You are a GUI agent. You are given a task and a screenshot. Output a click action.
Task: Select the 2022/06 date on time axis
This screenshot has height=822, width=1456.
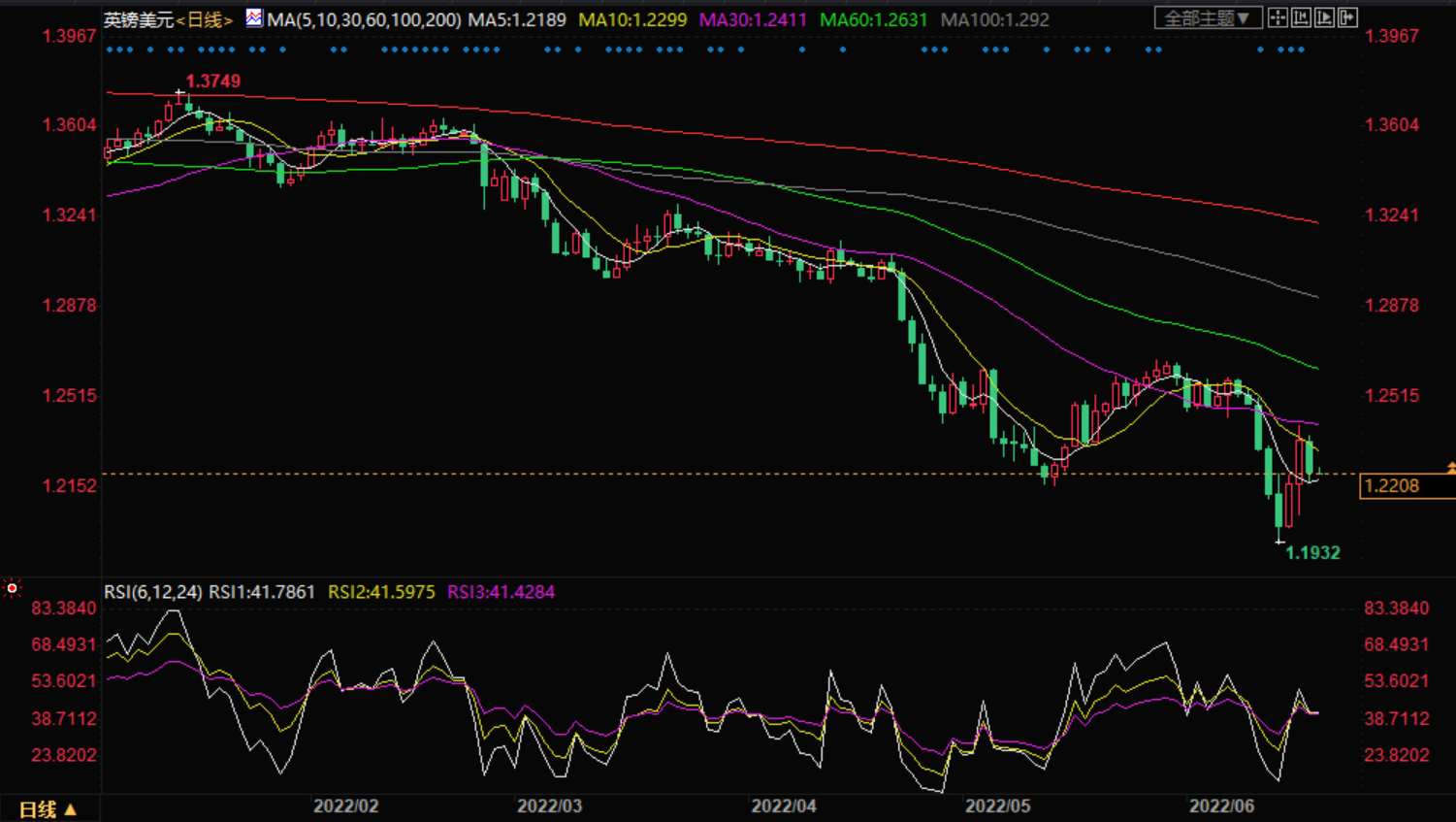[x=1222, y=806]
